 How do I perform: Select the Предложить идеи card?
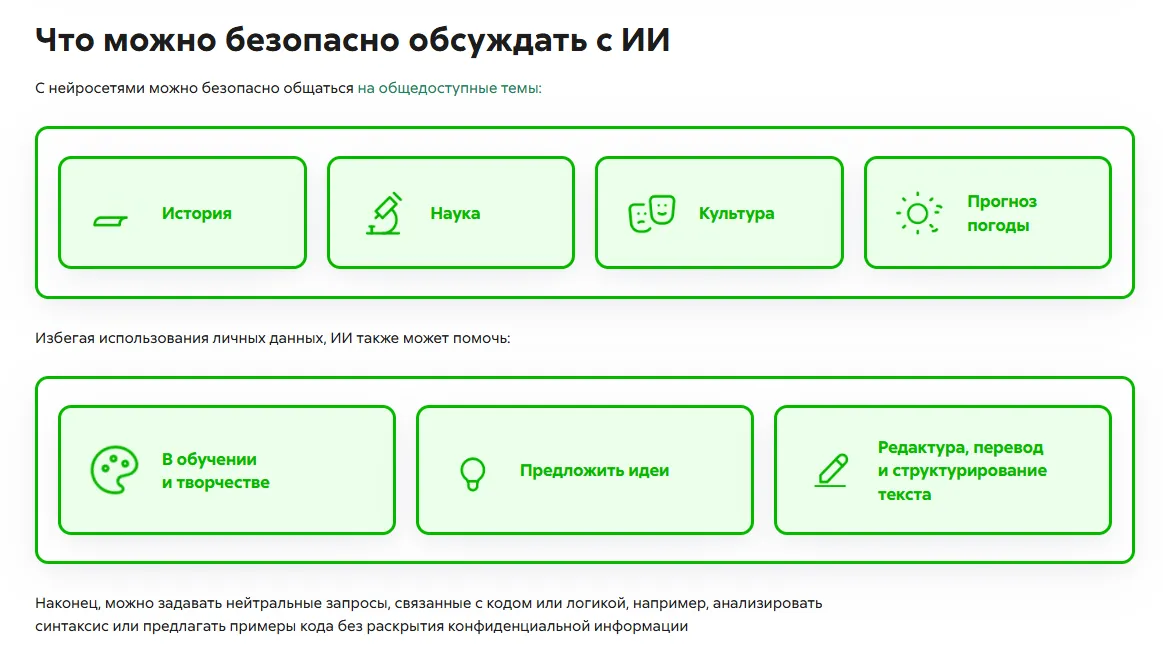[x=585, y=469]
